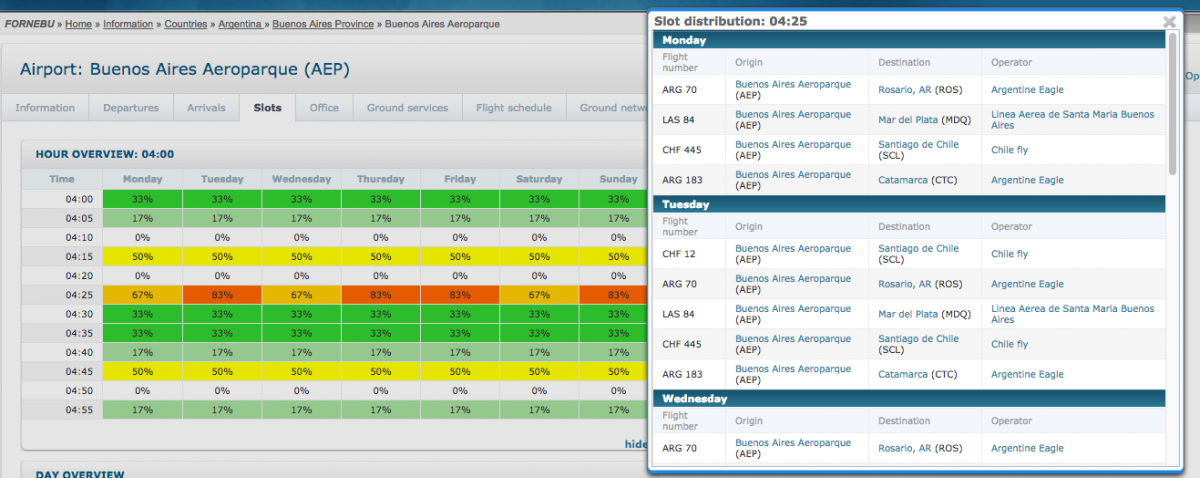Click Wednesday 04:10 cell showing 0%
Viewport: 1200px width, 478px height.
[301, 238]
